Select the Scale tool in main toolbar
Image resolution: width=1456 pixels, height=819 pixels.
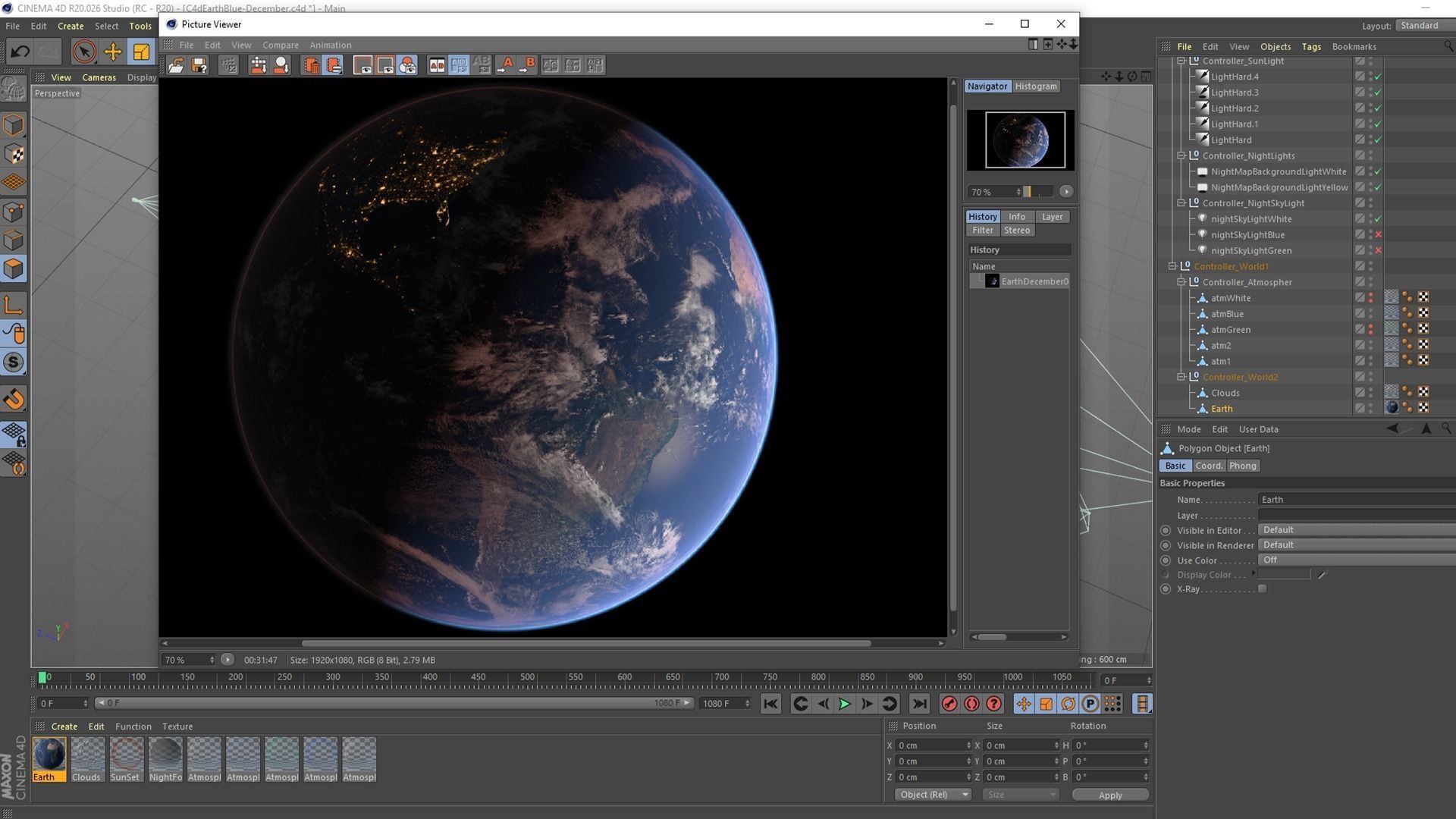click(141, 52)
